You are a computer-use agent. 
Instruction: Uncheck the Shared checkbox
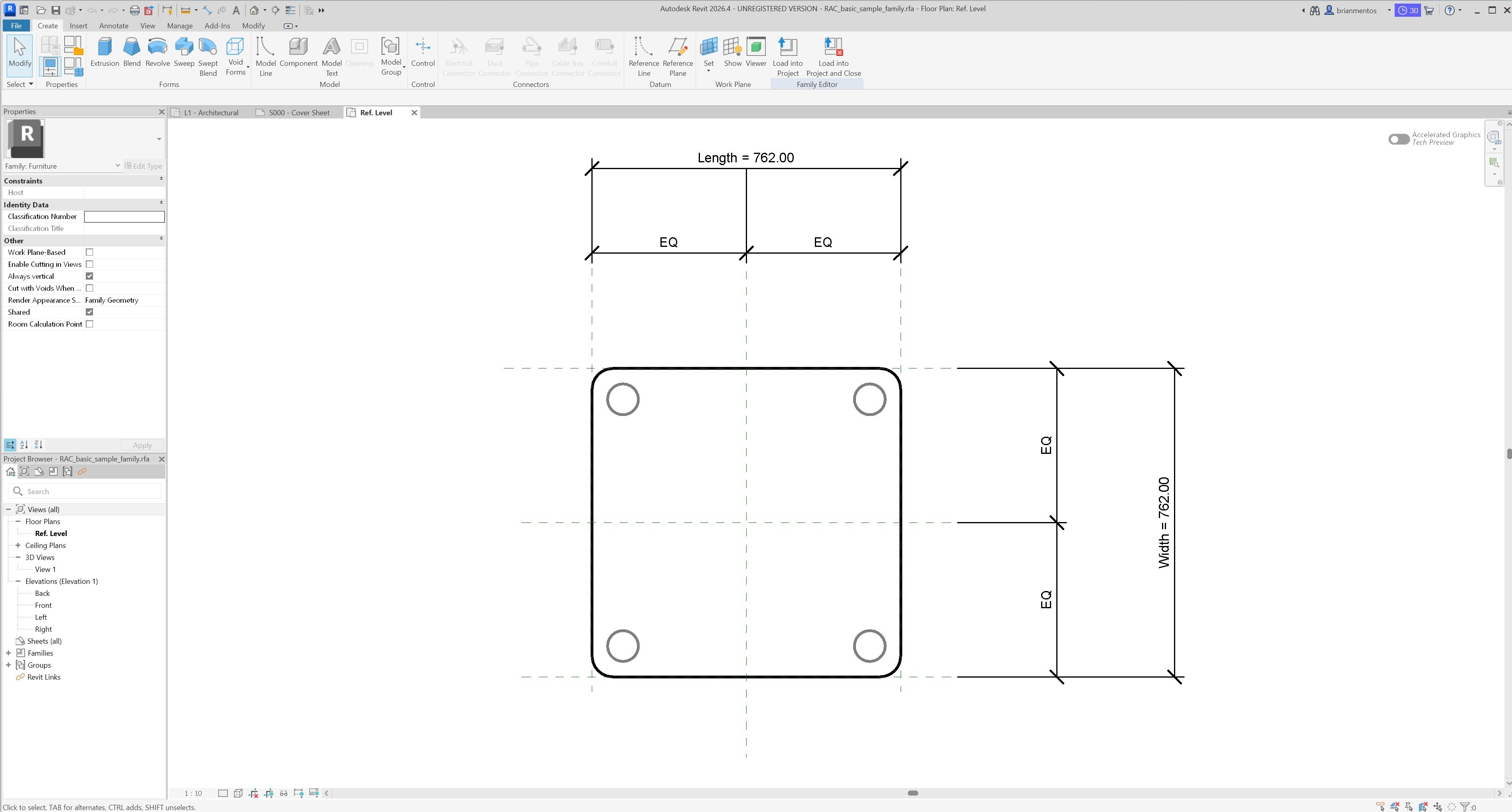click(x=89, y=312)
